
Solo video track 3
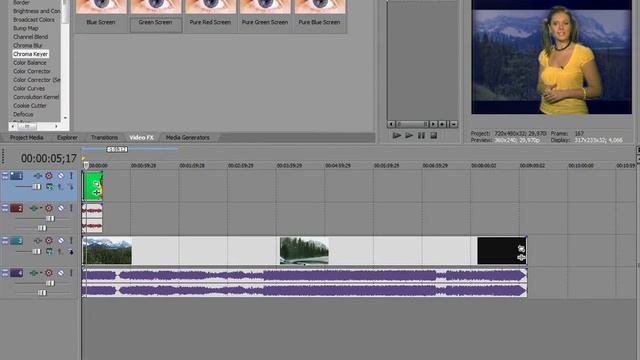coord(71,241)
